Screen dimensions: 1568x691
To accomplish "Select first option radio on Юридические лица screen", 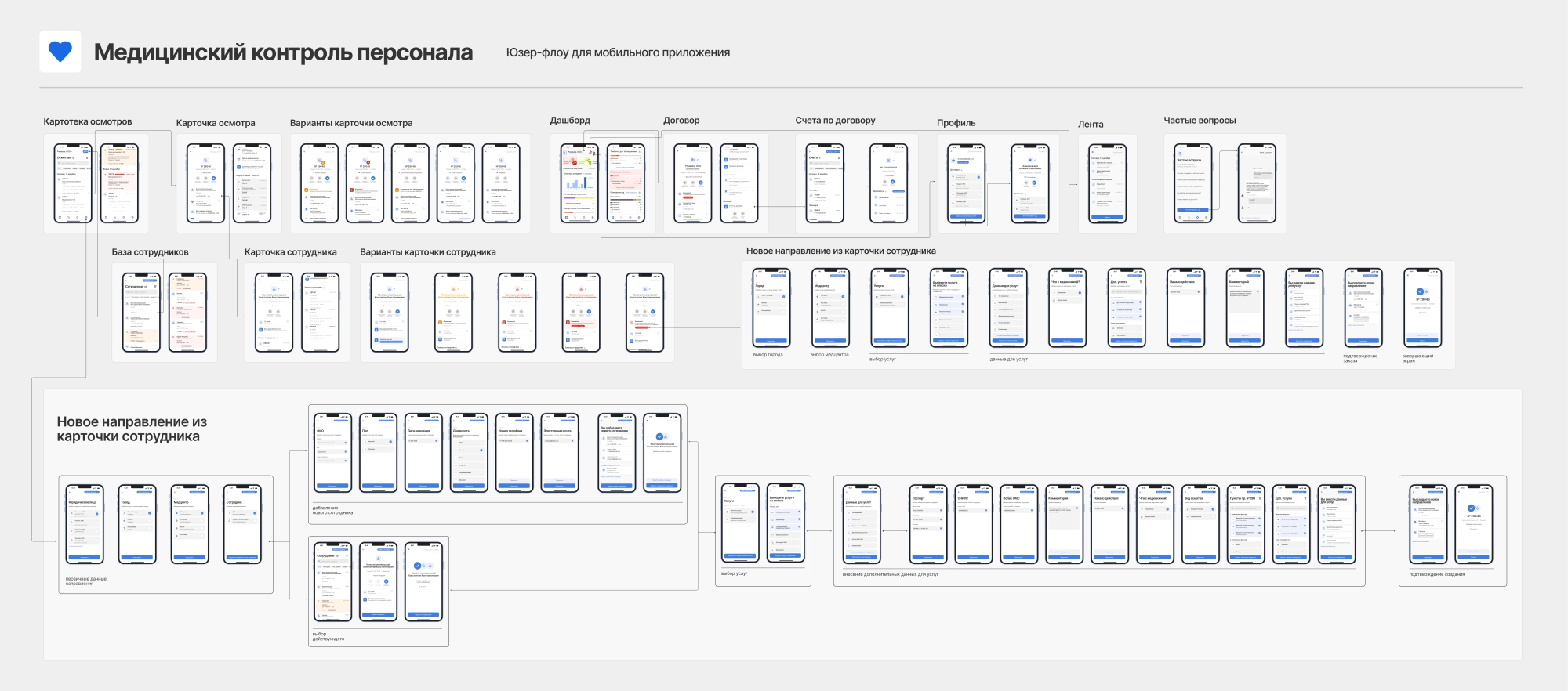I will click(97, 513).
